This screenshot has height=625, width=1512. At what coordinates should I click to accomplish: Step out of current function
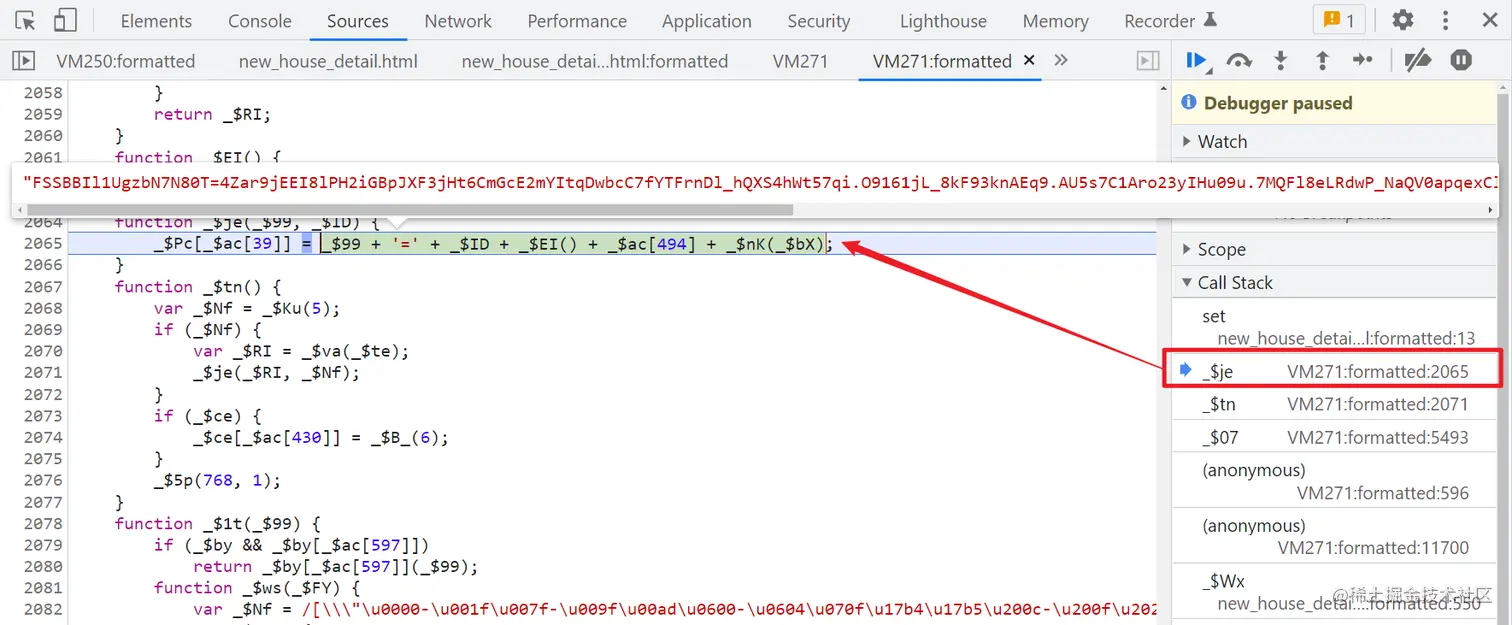(1322, 61)
